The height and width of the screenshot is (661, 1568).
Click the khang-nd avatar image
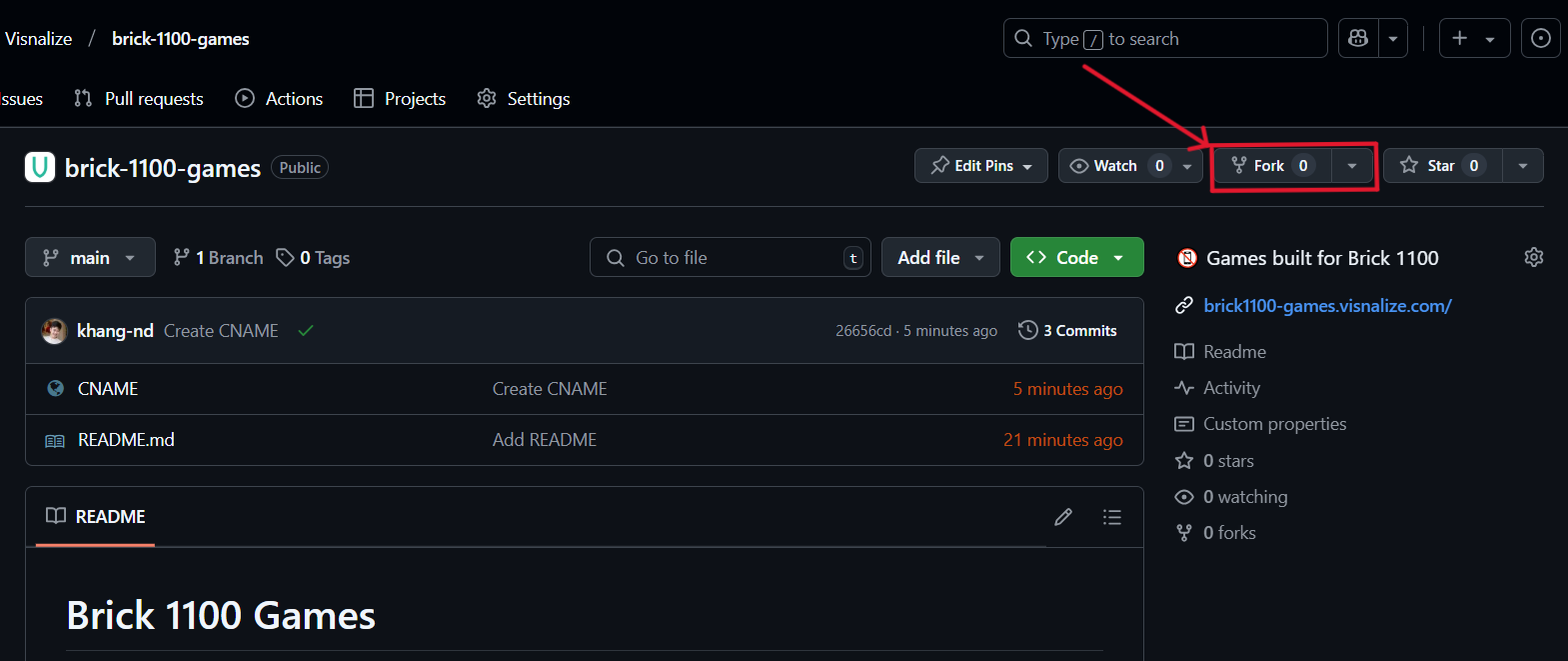pyautogui.click(x=54, y=331)
